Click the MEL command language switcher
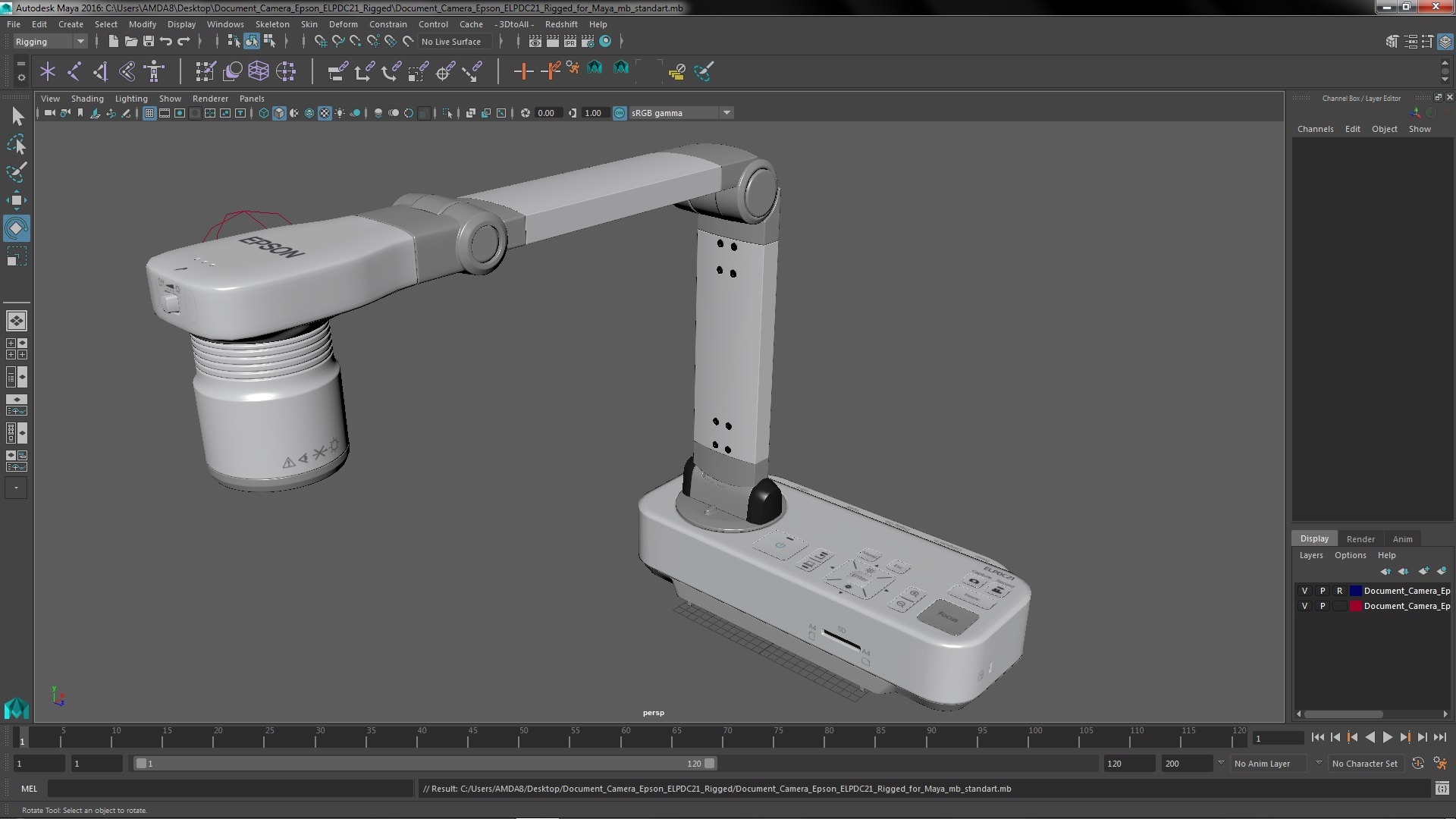Image resolution: width=1456 pixels, height=819 pixels. tap(29, 789)
